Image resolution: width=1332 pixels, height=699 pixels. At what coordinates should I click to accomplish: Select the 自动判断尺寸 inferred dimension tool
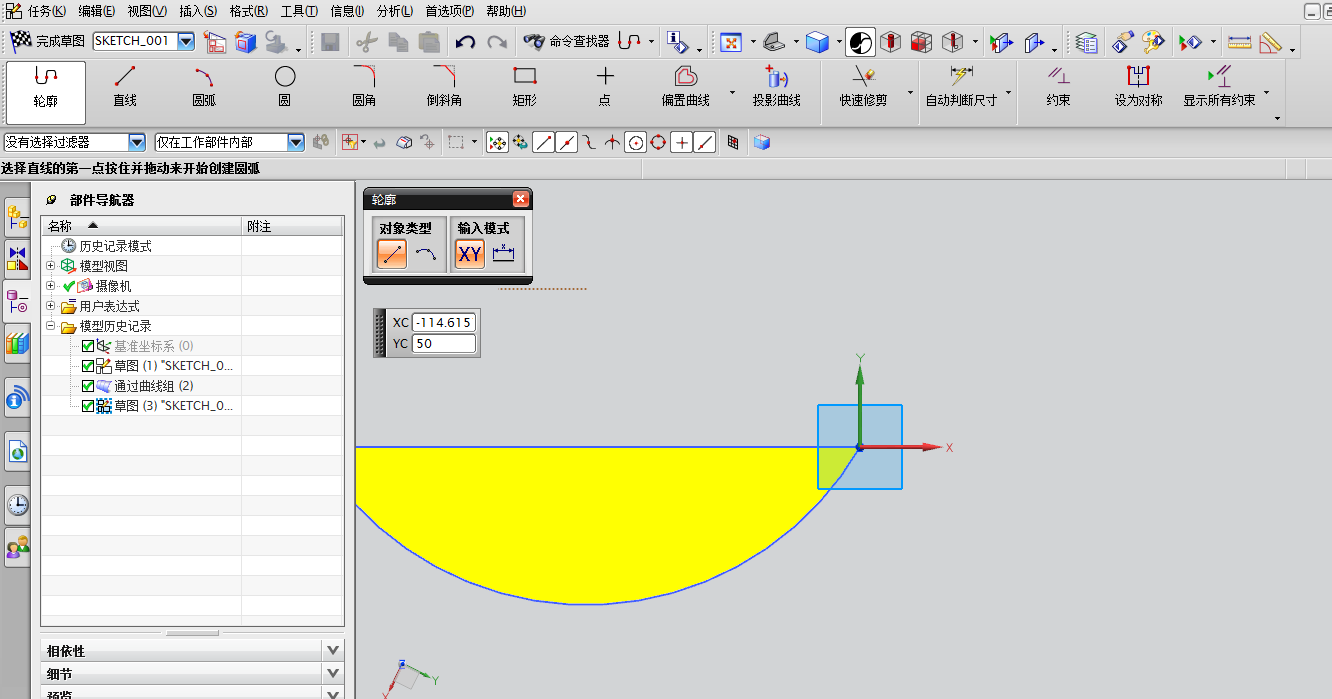pos(961,87)
